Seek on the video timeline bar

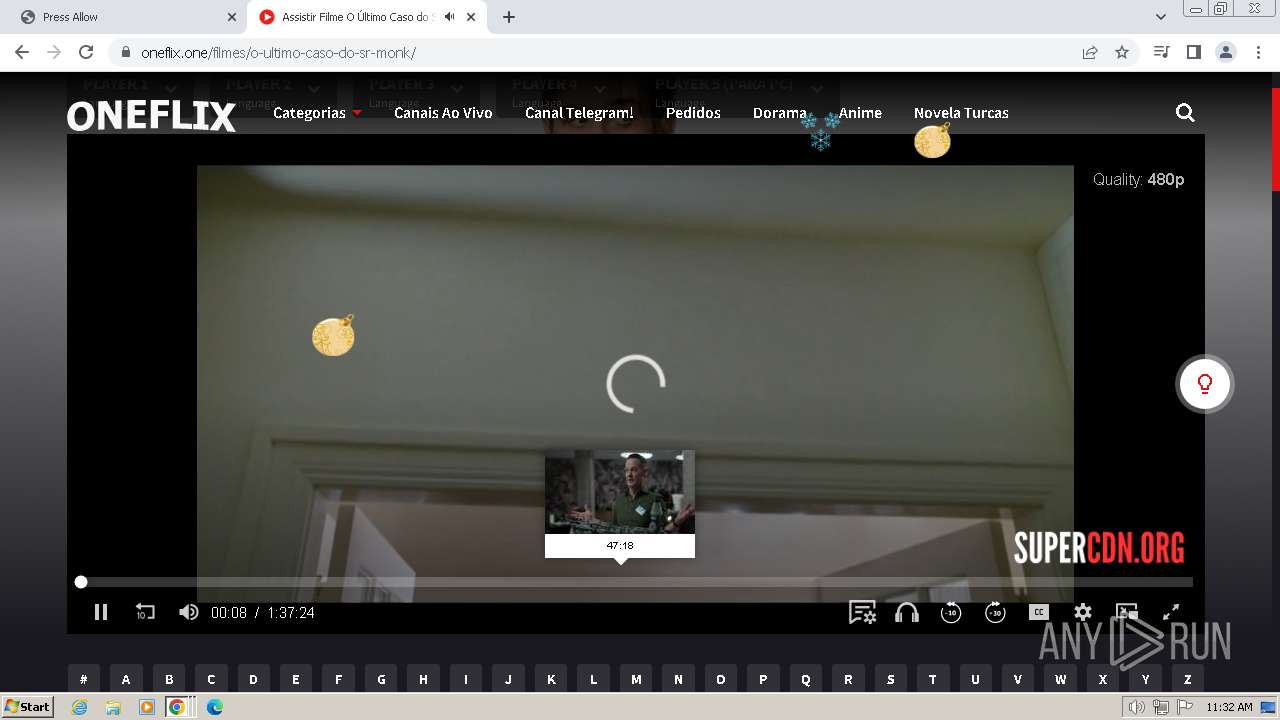pos(636,582)
